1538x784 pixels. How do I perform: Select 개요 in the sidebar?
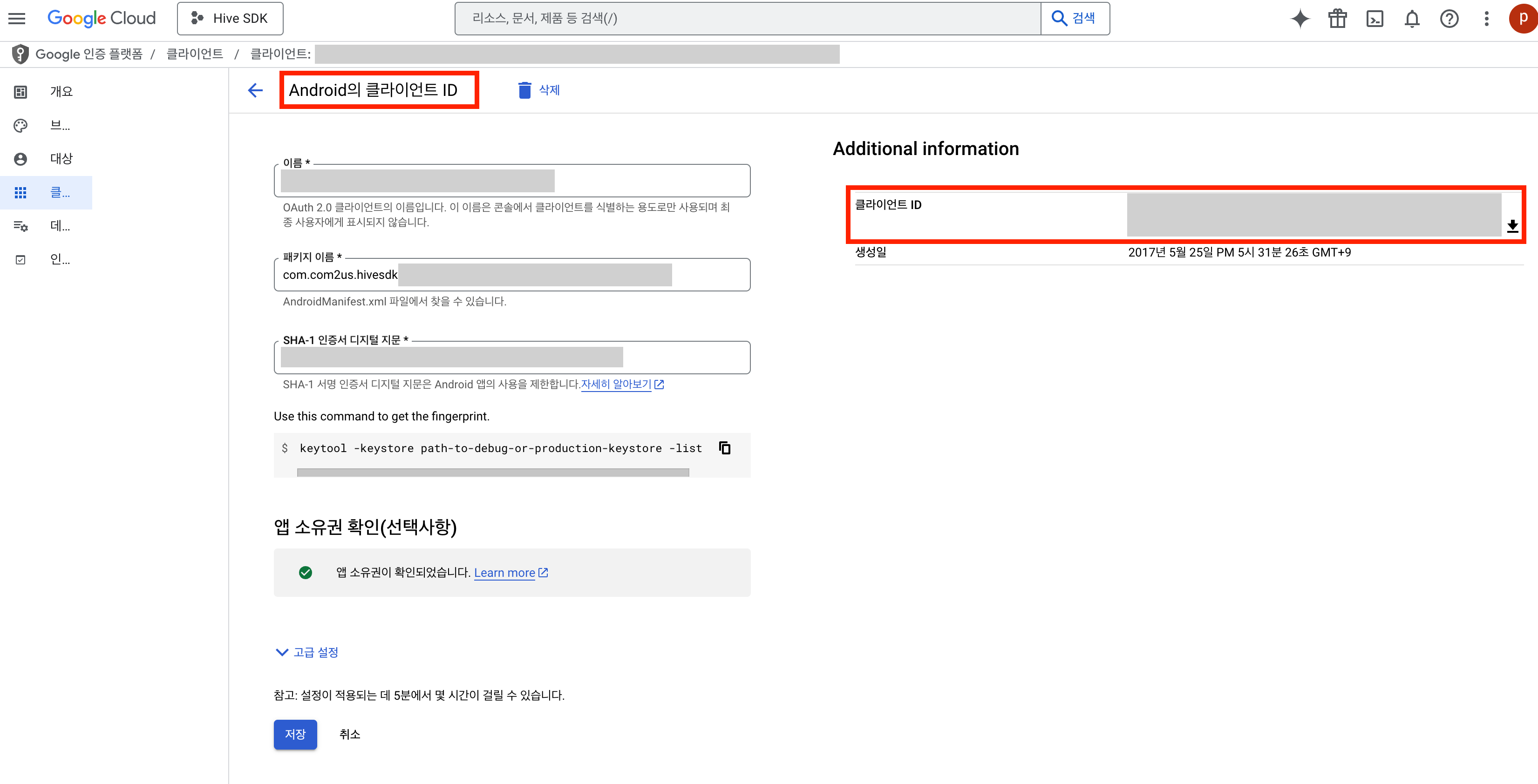coord(61,92)
